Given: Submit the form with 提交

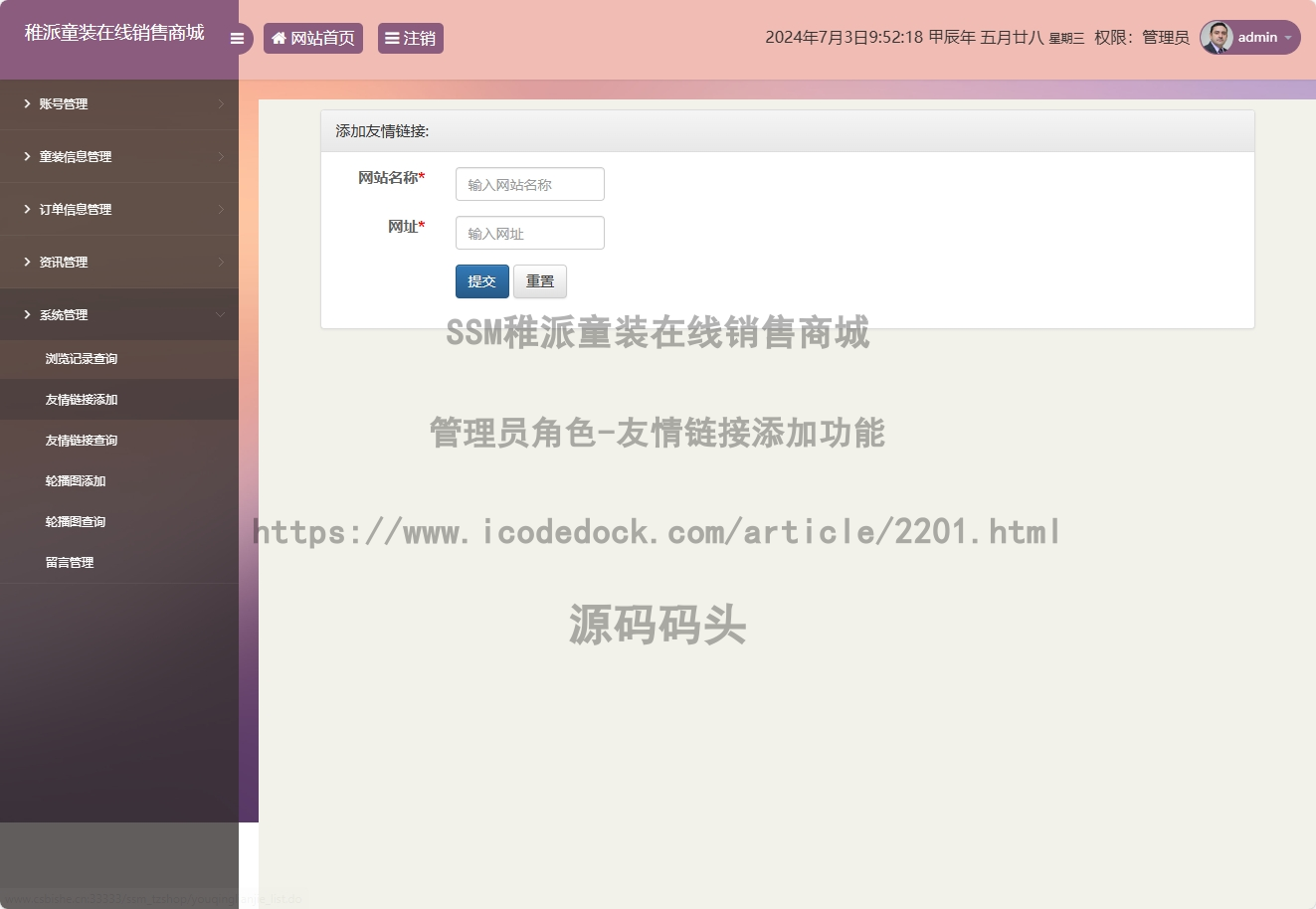Looking at the screenshot, I should (482, 281).
